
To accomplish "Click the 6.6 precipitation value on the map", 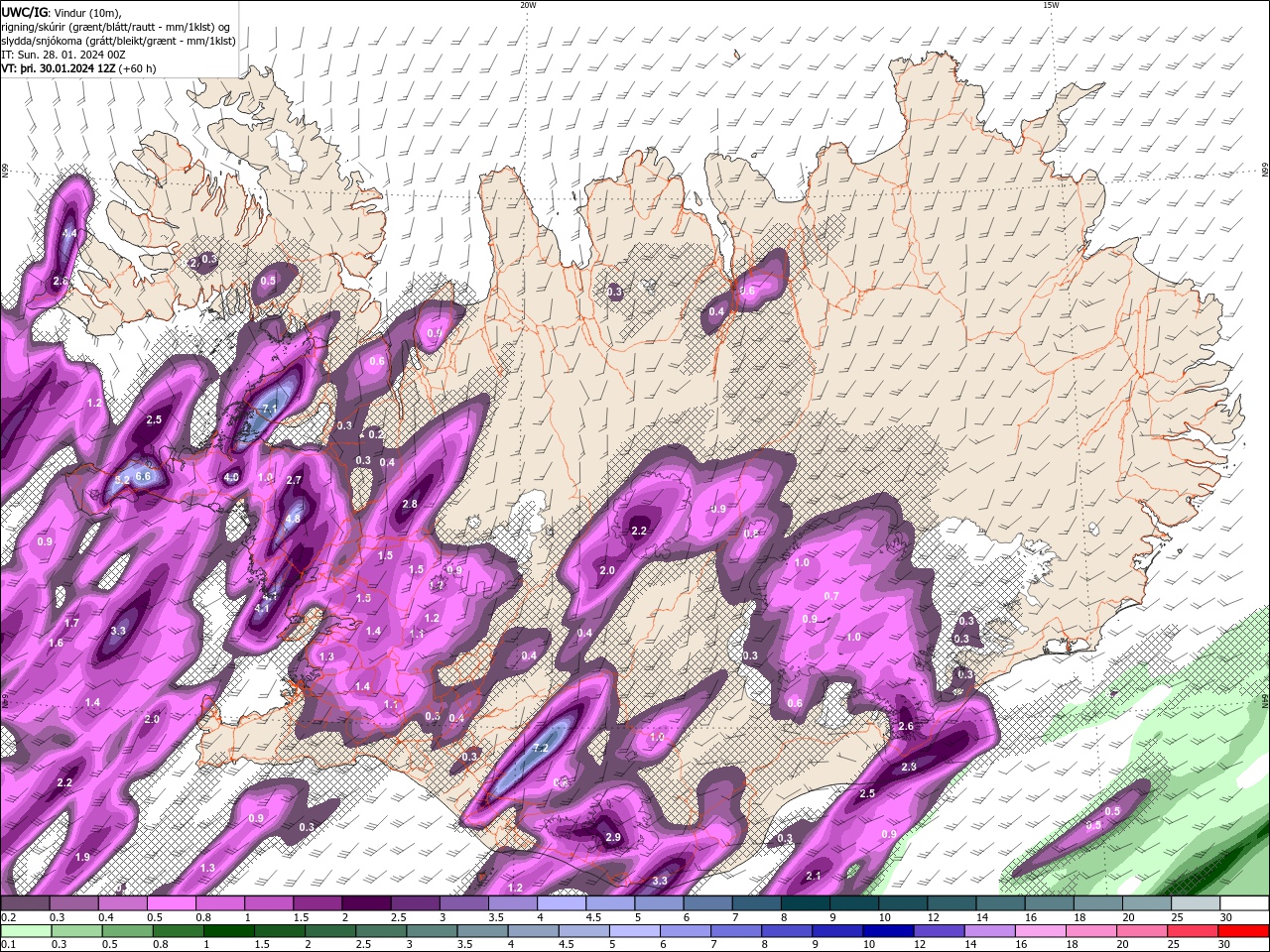I will (142, 476).
